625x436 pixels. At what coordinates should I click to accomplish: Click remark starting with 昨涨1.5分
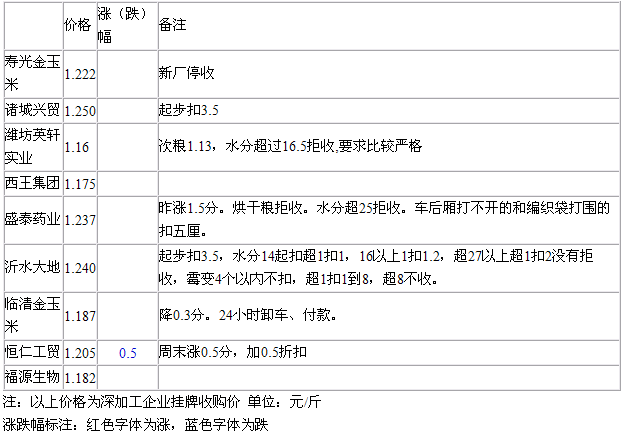coord(384,219)
